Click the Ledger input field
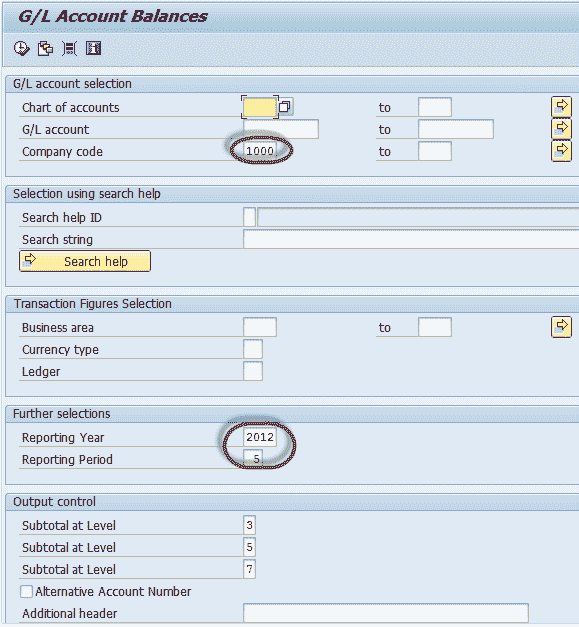Image resolution: width=579 pixels, height=627 pixels. [253, 371]
